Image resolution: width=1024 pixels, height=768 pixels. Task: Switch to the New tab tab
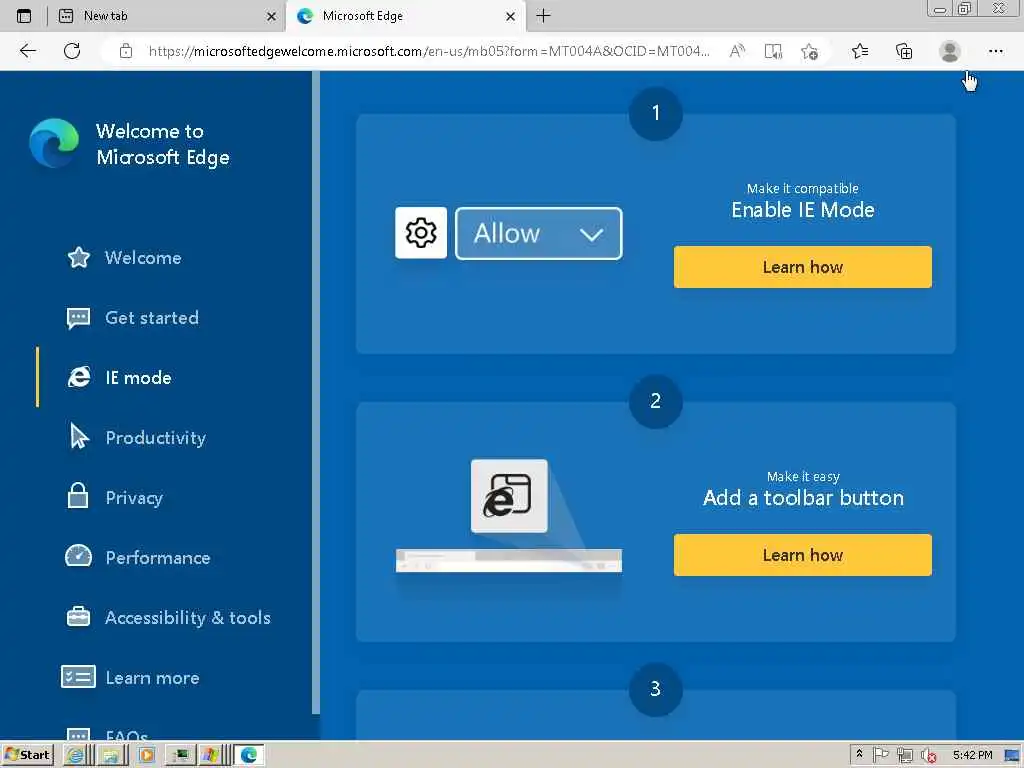pyautogui.click(x=167, y=16)
